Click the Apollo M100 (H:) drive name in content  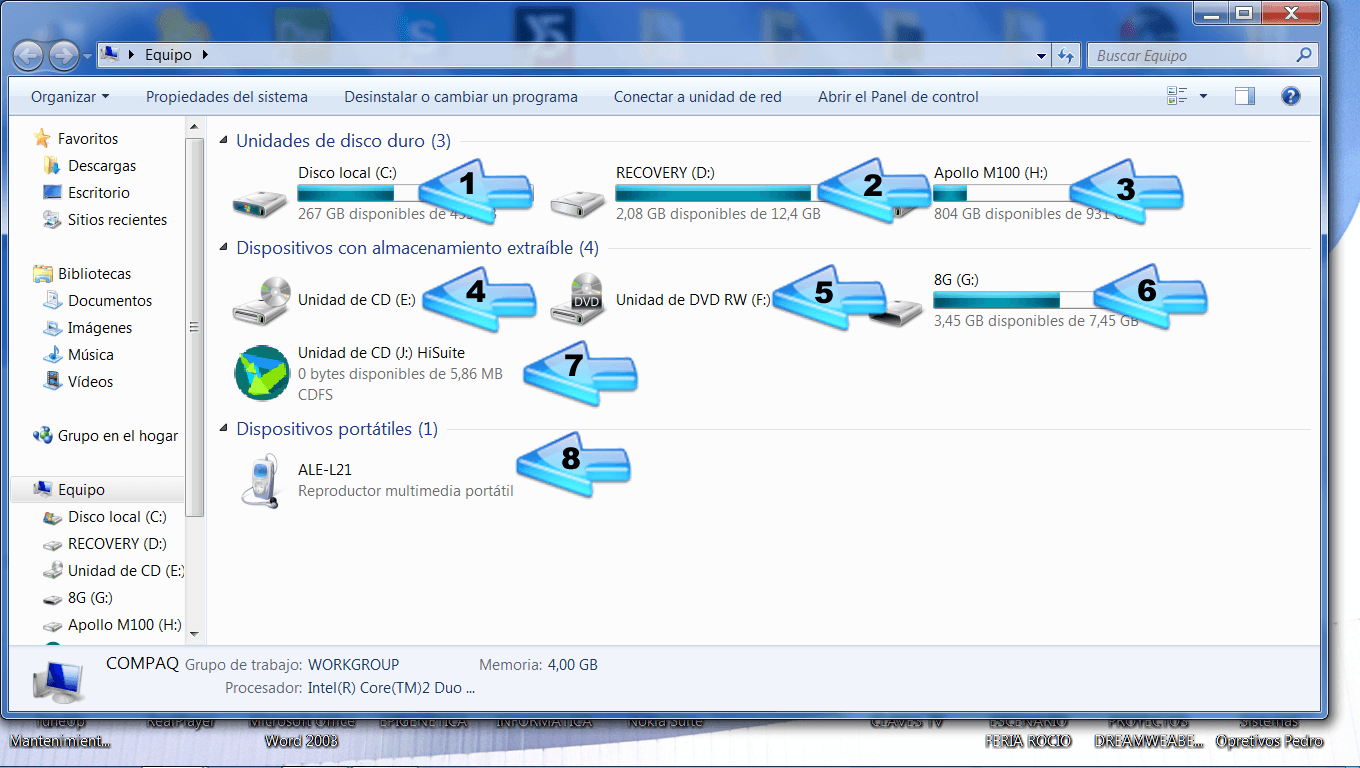990,172
